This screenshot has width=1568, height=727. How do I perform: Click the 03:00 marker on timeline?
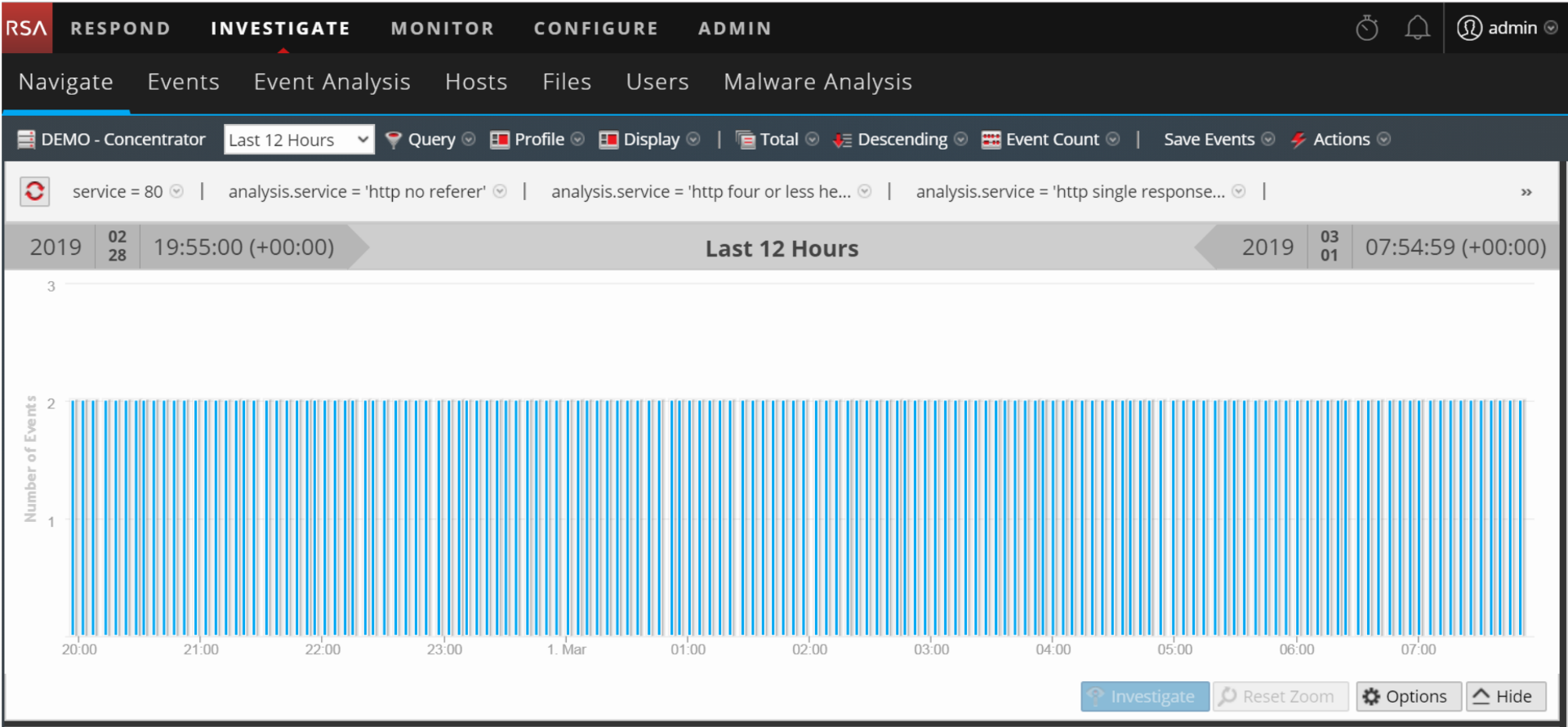931,649
